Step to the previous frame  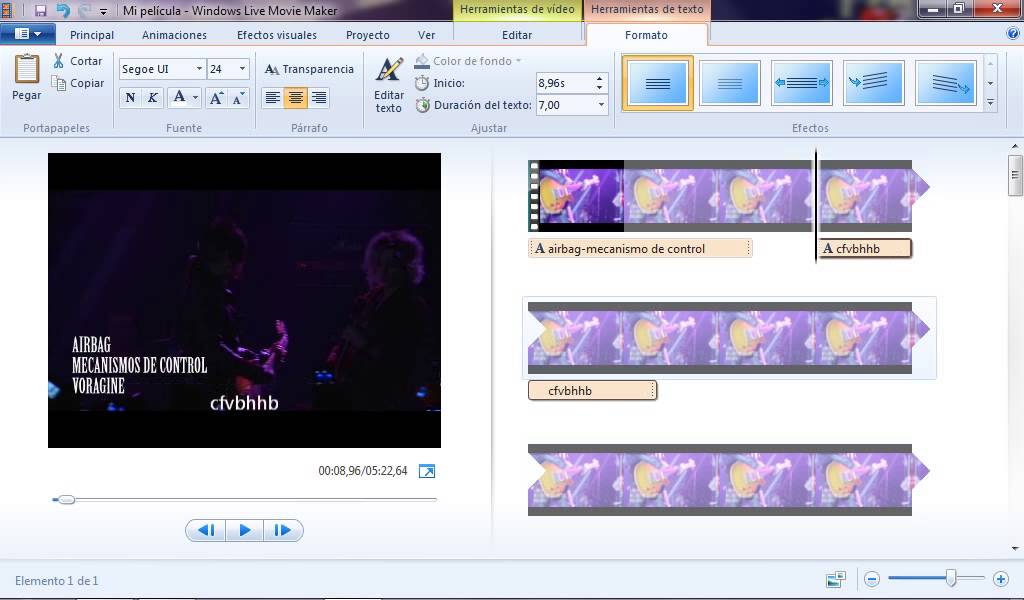point(206,530)
